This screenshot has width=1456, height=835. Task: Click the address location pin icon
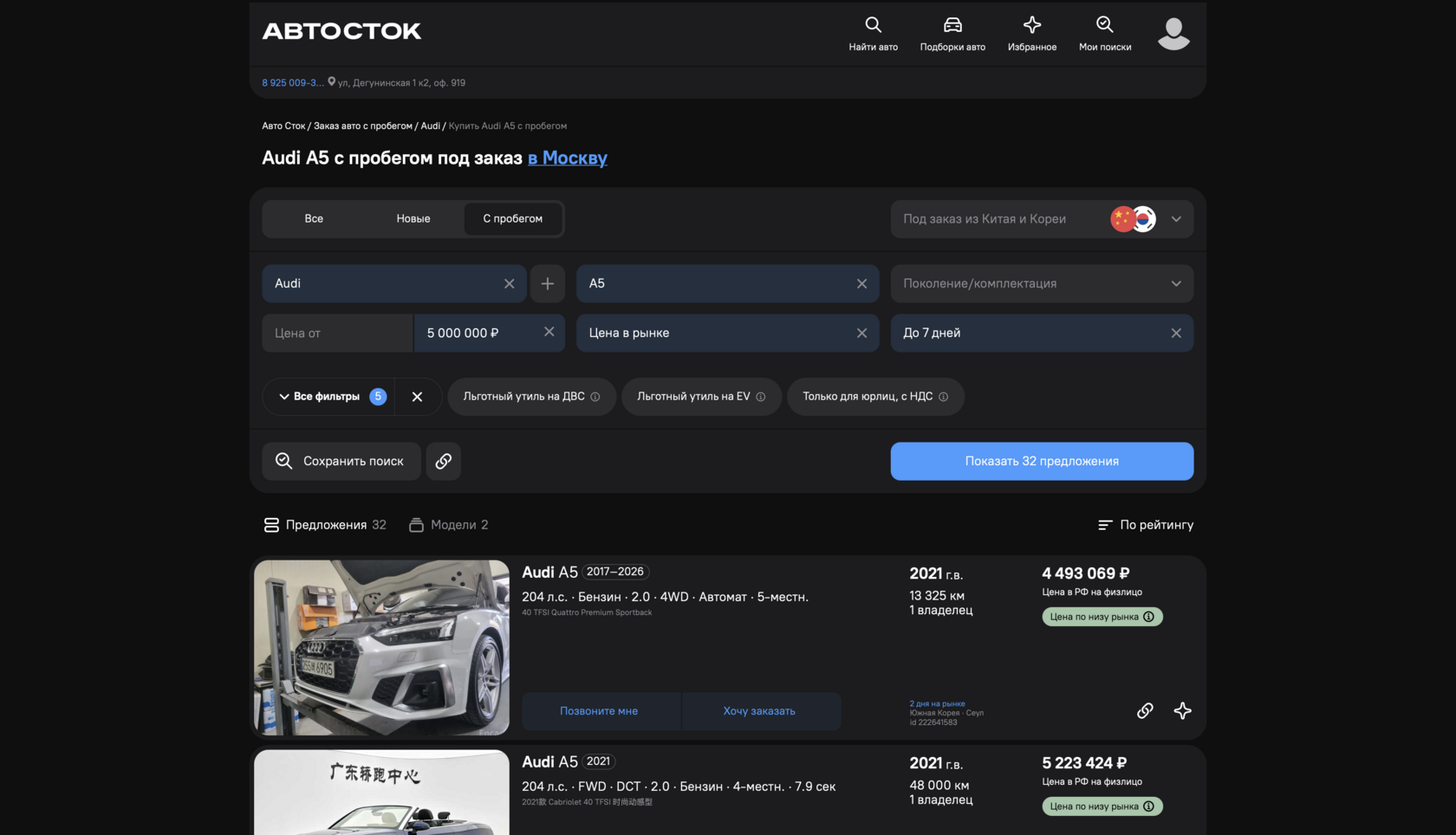tap(331, 82)
